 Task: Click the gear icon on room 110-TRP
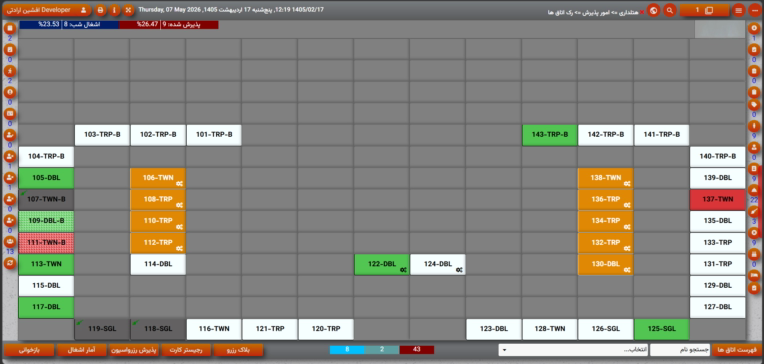tap(179, 227)
